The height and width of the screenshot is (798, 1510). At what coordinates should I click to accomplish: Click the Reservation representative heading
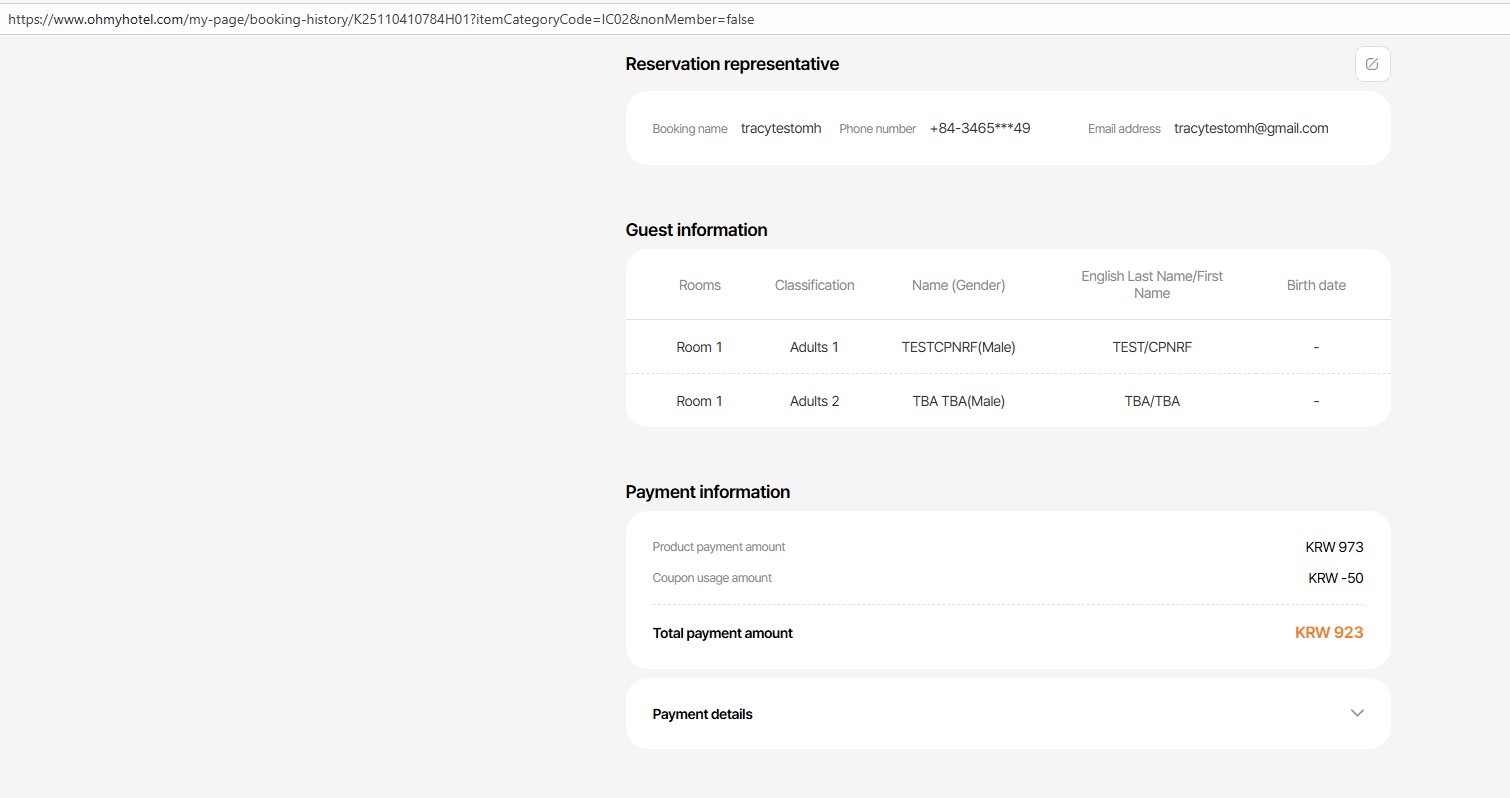[732, 64]
